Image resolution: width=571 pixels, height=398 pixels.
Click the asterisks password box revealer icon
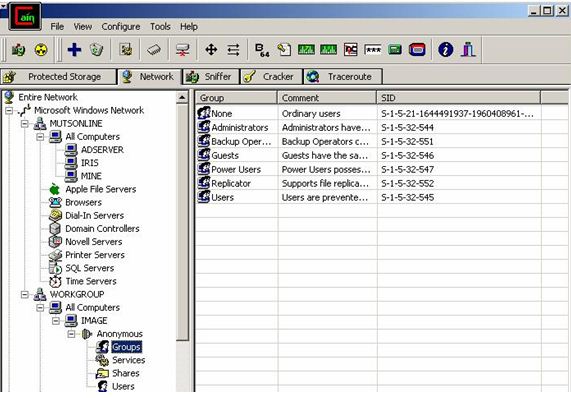(373, 50)
